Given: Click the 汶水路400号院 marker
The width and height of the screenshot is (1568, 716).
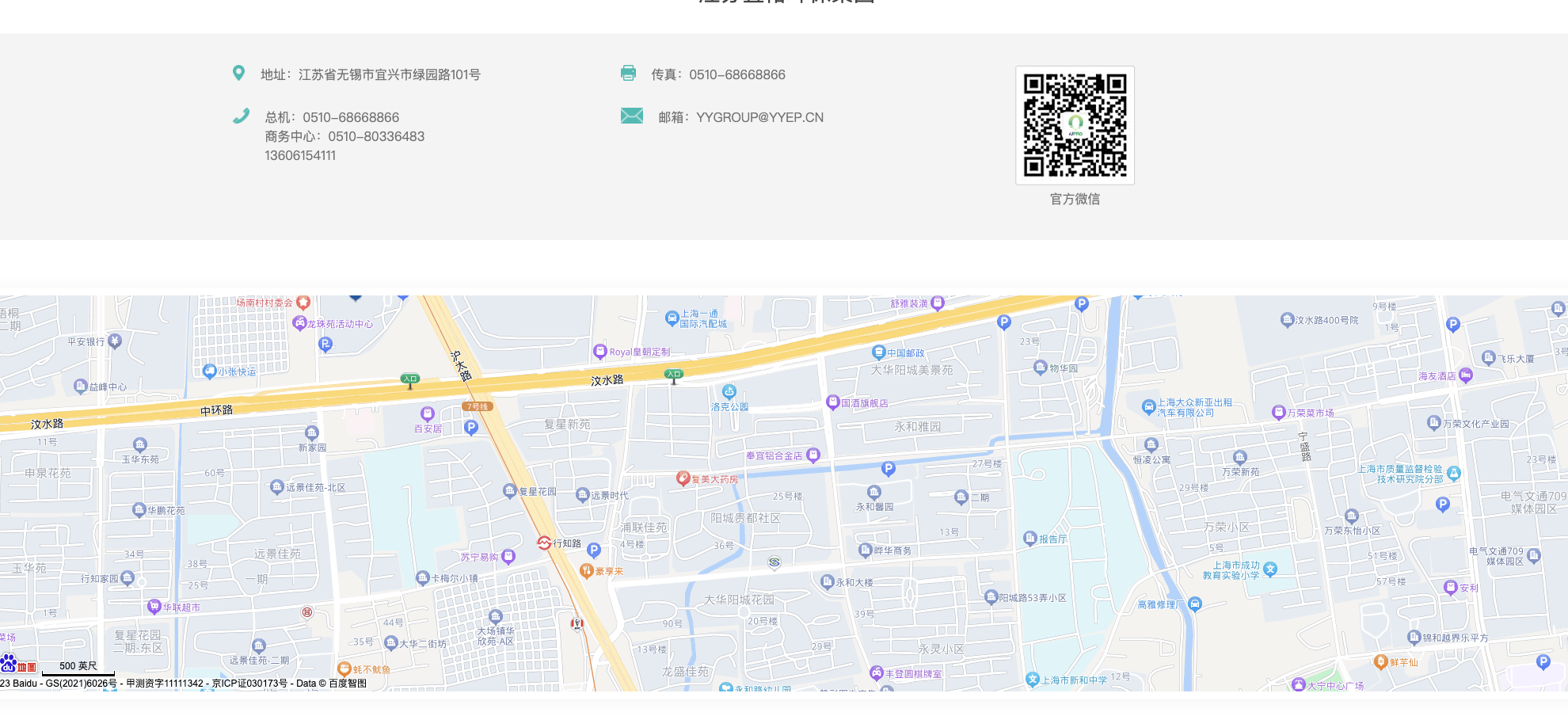Looking at the screenshot, I should pos(1287,319).
